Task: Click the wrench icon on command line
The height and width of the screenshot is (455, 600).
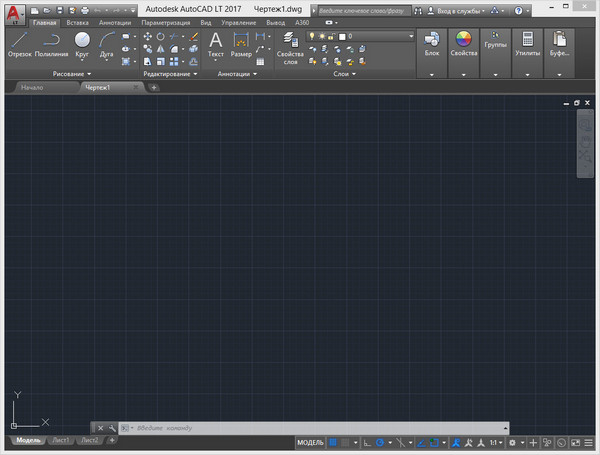Action: (112, 428)
